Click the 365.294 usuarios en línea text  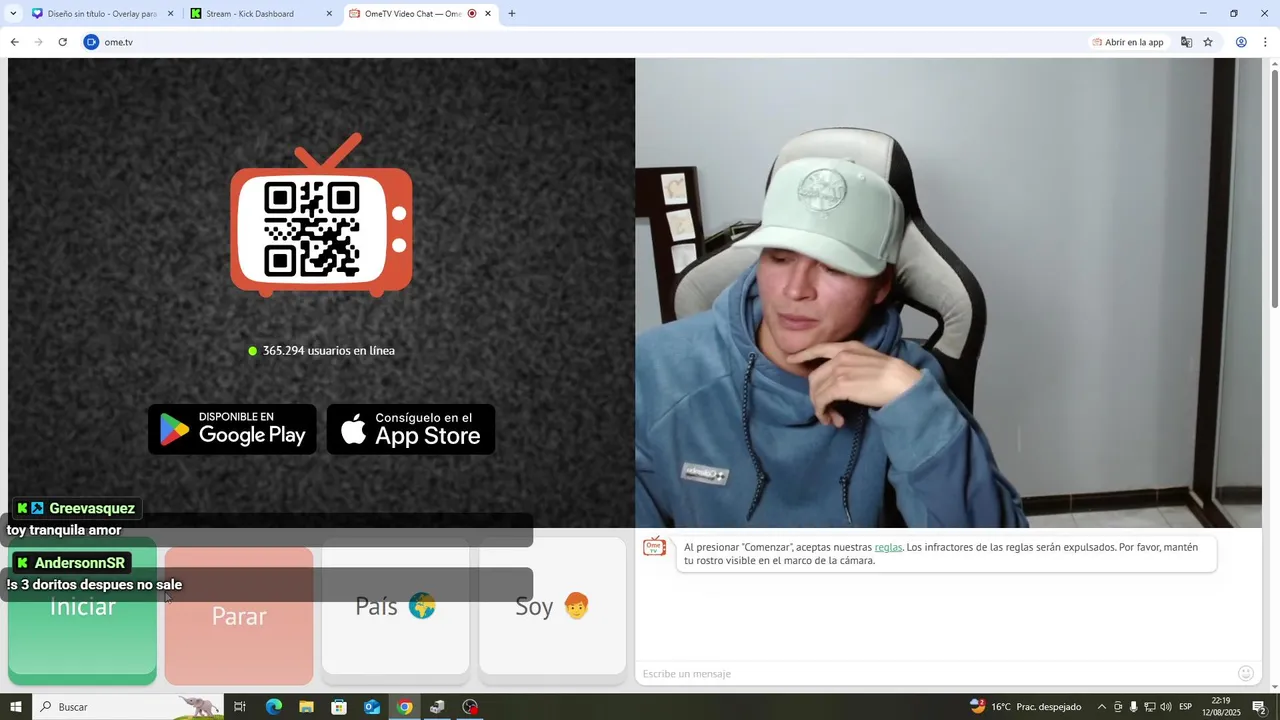(x=328, y=351)
